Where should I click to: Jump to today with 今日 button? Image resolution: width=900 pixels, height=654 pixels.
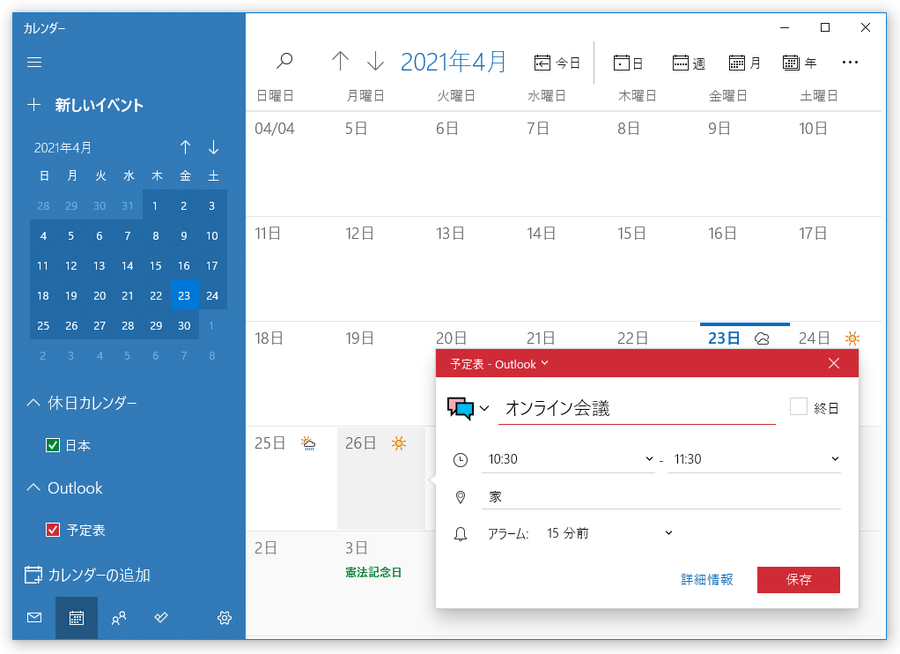point(557,63)
